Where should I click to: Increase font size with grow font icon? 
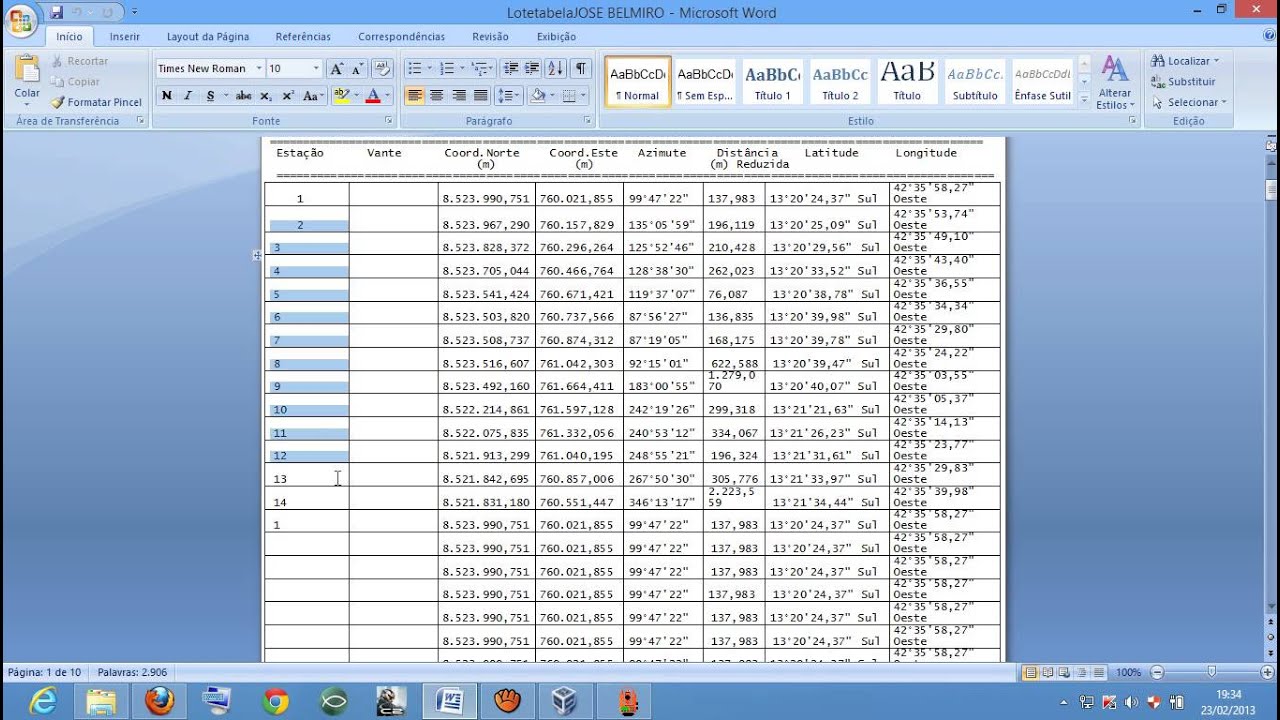click(x=337, y=69)
